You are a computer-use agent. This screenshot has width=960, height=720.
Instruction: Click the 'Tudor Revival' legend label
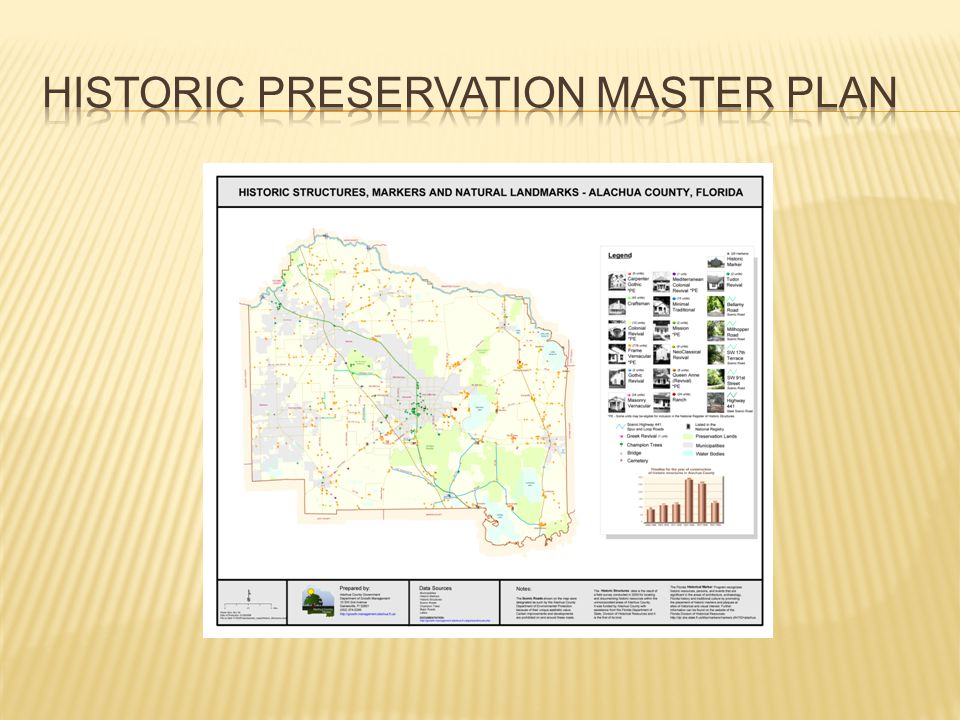(734, 282)
